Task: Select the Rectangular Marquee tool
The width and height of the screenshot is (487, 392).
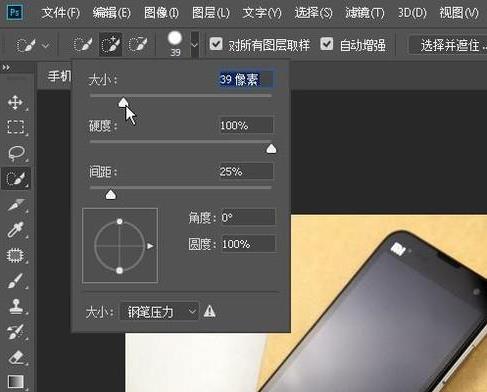Action: click(15, 127)
